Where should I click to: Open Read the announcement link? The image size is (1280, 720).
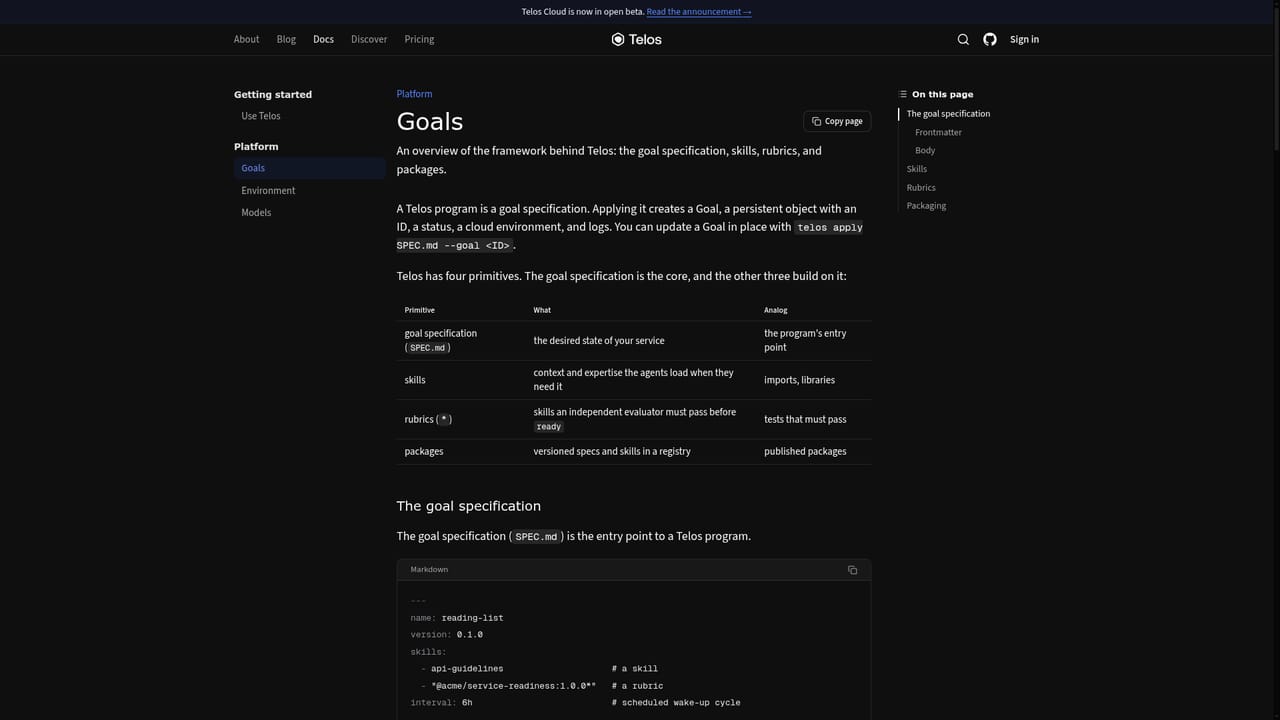pyautogui.click(x=699, y=12)
